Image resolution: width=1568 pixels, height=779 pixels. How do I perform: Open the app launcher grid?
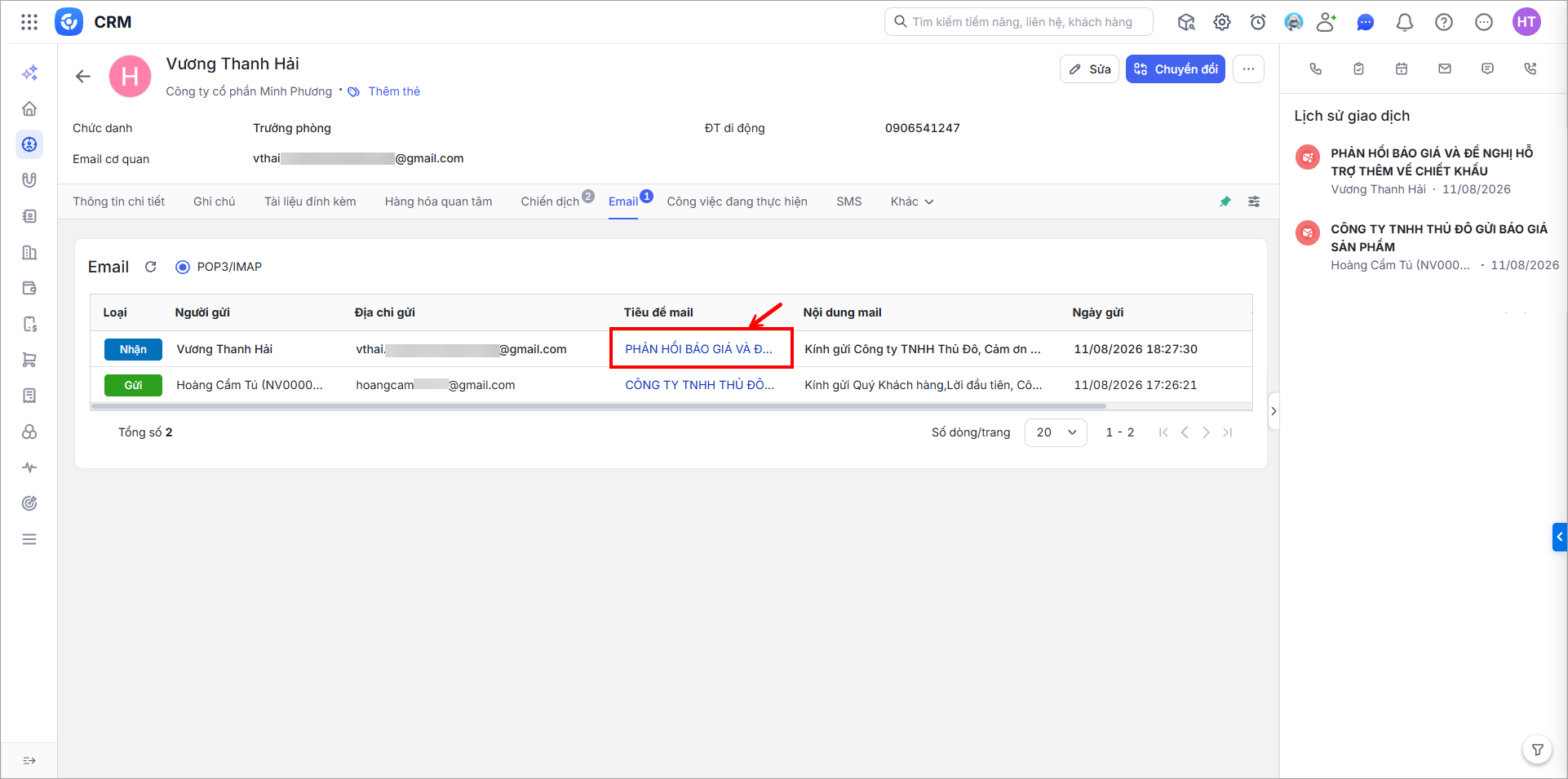click(29, 22)
